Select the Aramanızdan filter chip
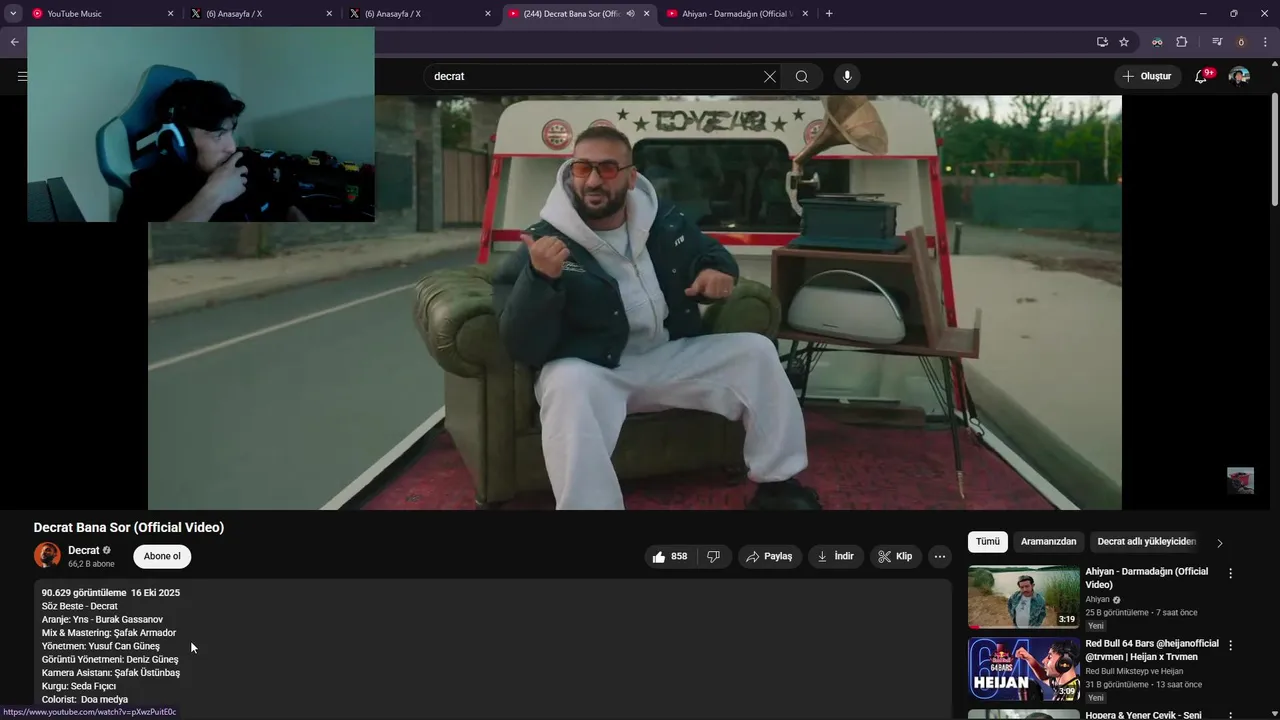Image resolution: width=1280 pixels, height=720 pixels. point(1048,541)
